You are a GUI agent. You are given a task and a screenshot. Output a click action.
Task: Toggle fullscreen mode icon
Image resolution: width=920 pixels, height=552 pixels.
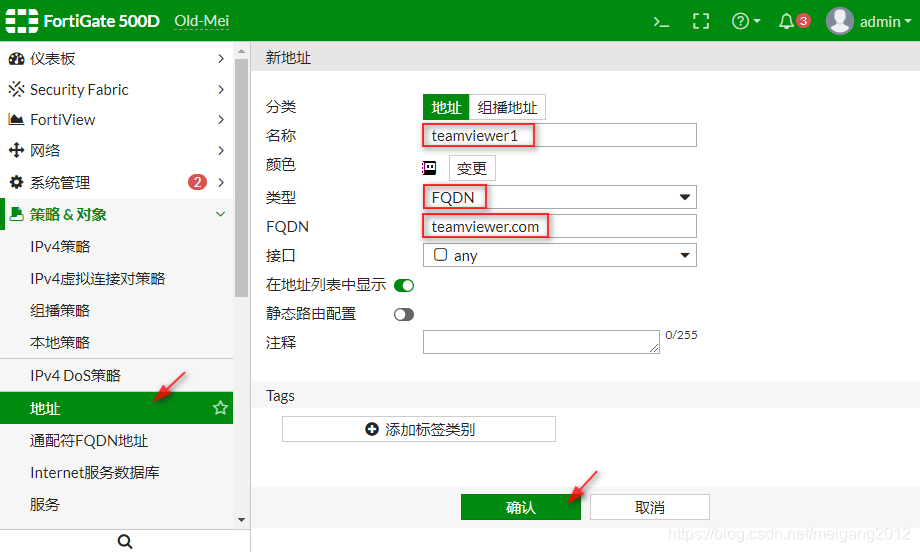(x=701, y=22)
